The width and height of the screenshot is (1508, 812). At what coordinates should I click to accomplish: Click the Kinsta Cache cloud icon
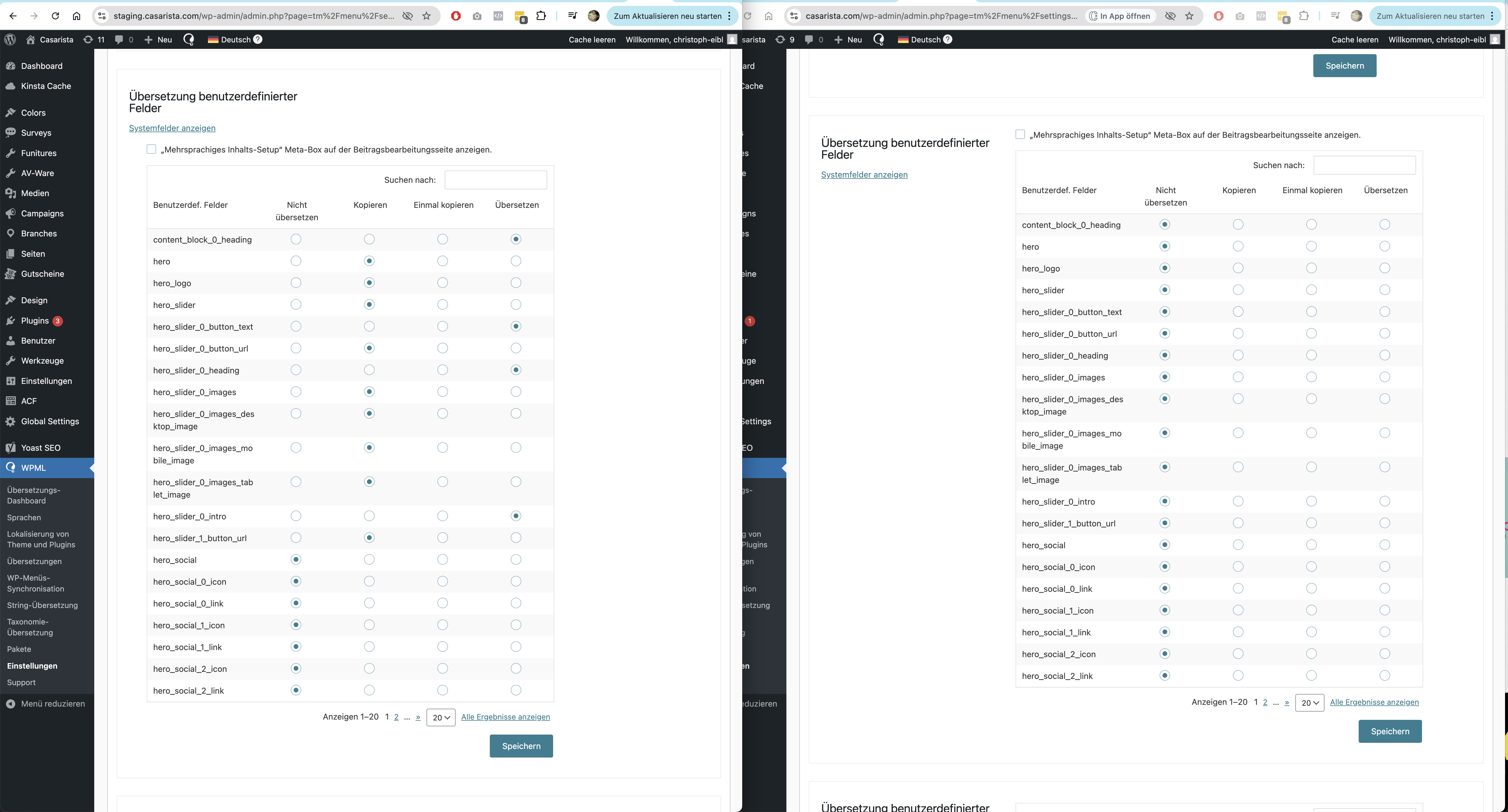point(11,86)
